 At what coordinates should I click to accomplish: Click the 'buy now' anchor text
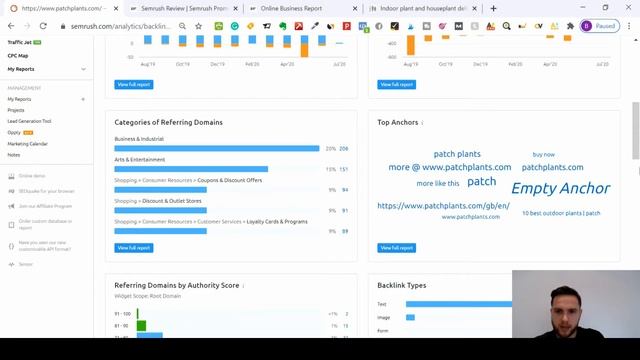[544, 155]
